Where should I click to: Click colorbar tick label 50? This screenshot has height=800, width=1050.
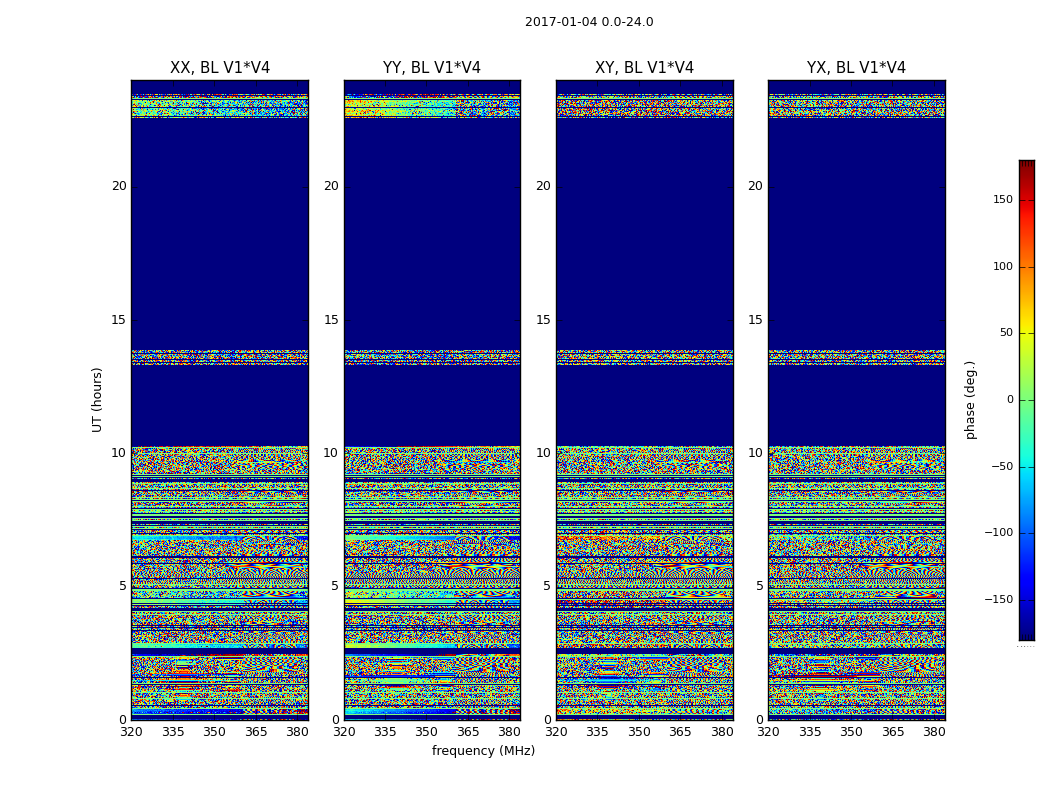[1006, 333]
